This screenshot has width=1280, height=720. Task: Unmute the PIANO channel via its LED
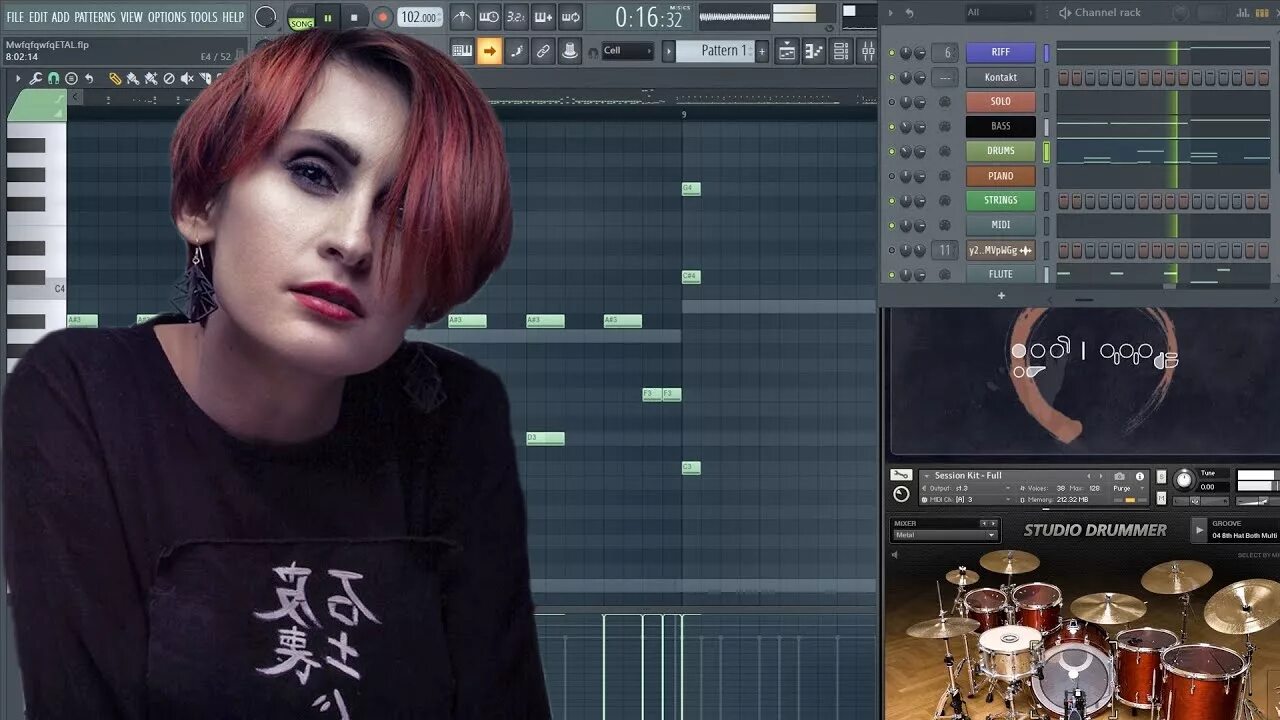(x=892, y=176)
